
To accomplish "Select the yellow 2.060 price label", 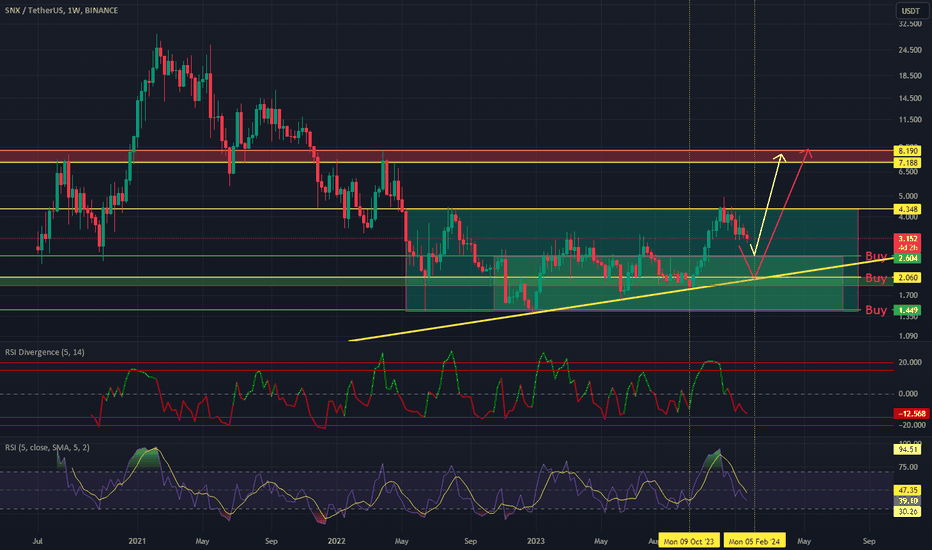I will [x=908, y=278].
